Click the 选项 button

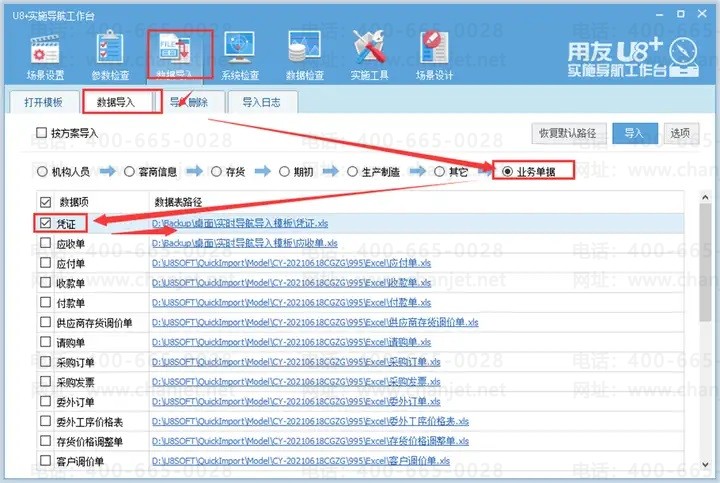[x=681, y=133]
